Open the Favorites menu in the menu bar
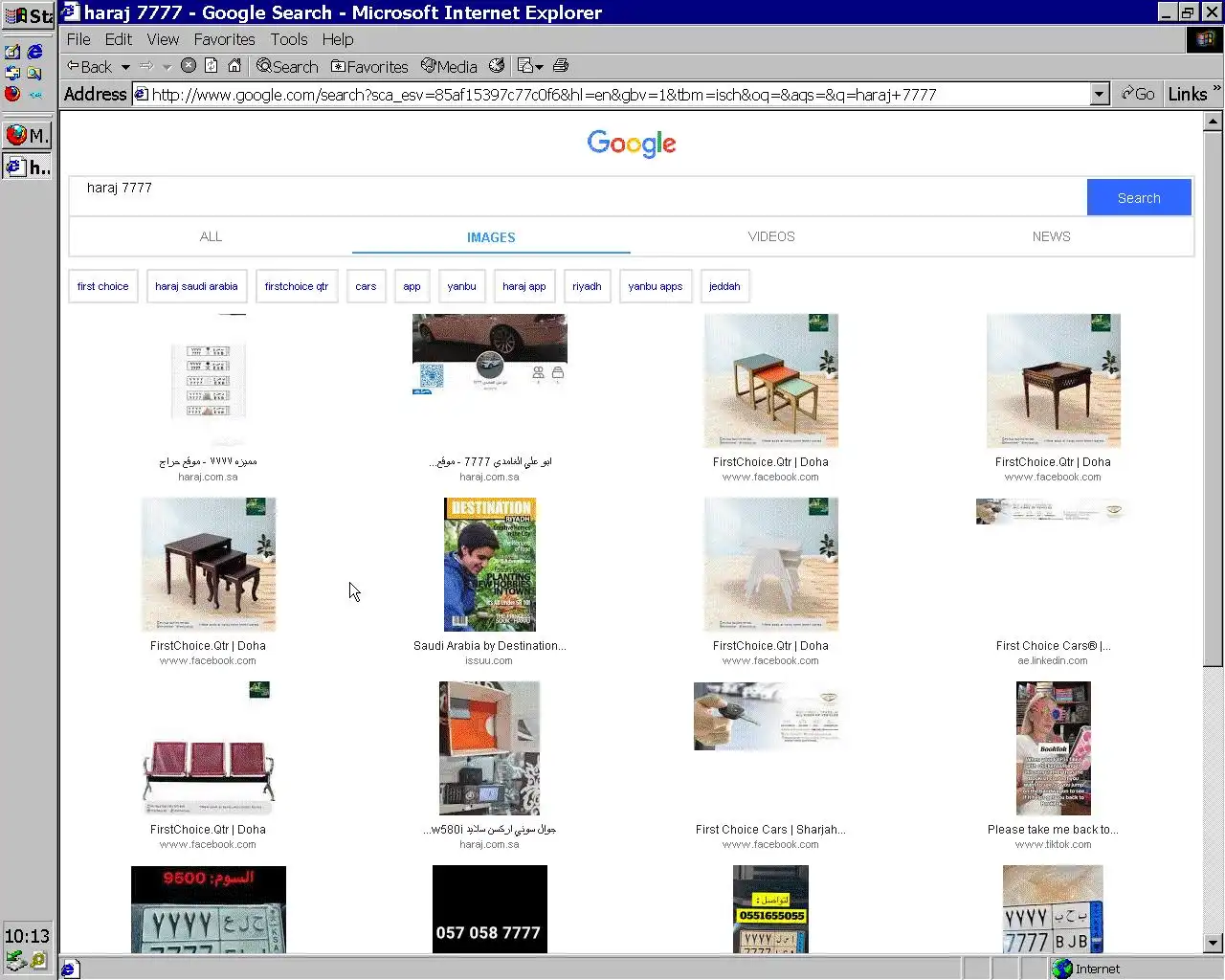This screenshot has width=1225, height=980. tap(224, 39)
